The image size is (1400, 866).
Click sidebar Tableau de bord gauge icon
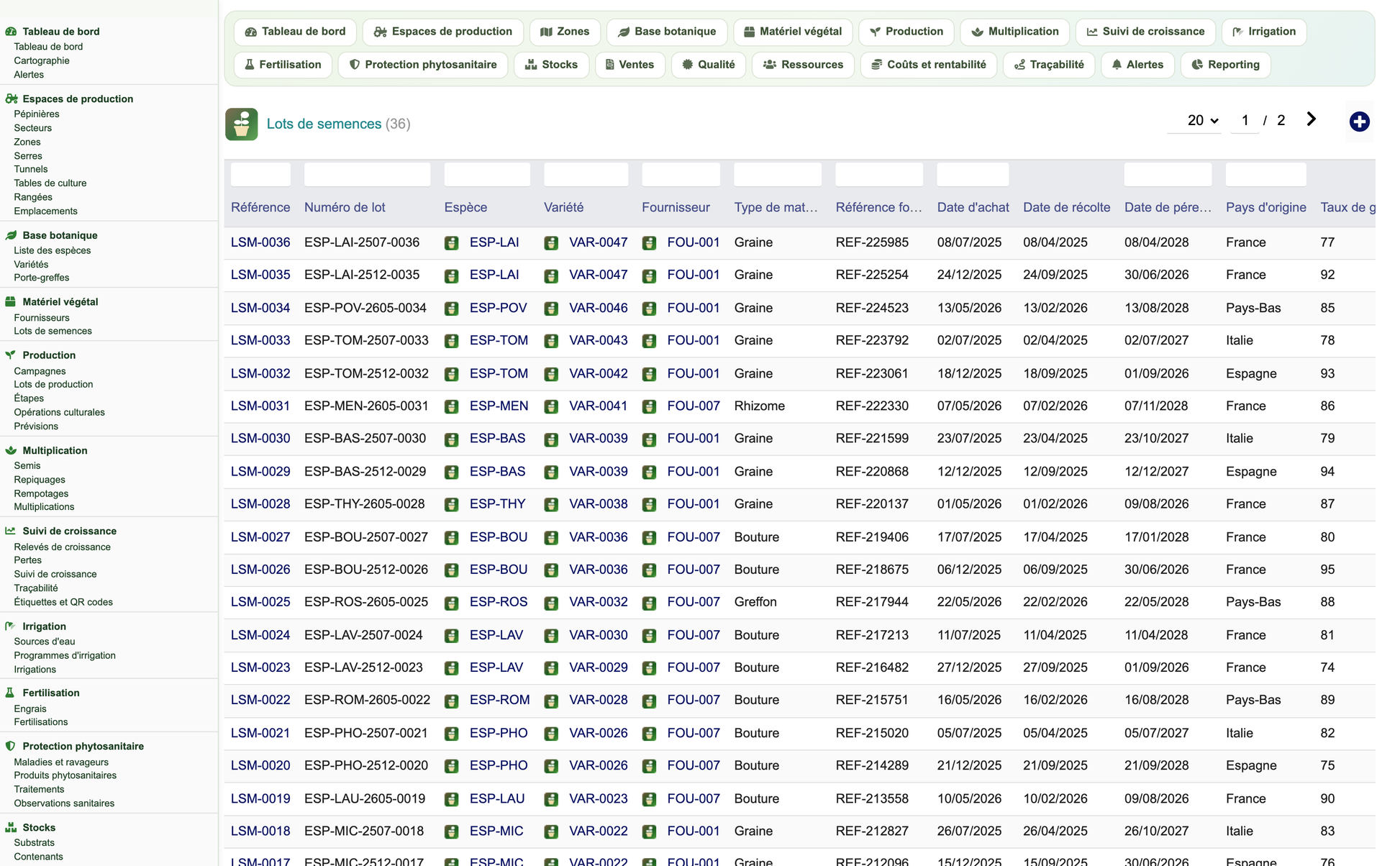pyautogui.click(x=11, y=31)
